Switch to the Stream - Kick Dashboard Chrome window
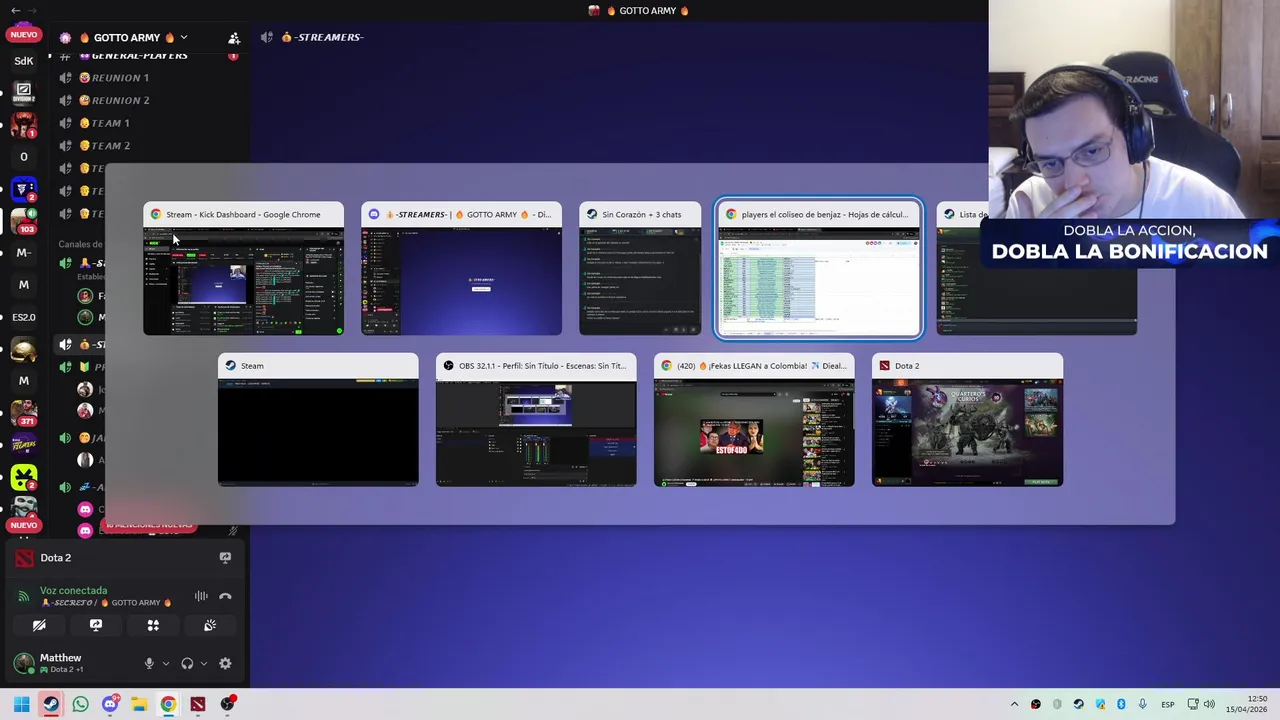 click(x=243, y=269)
